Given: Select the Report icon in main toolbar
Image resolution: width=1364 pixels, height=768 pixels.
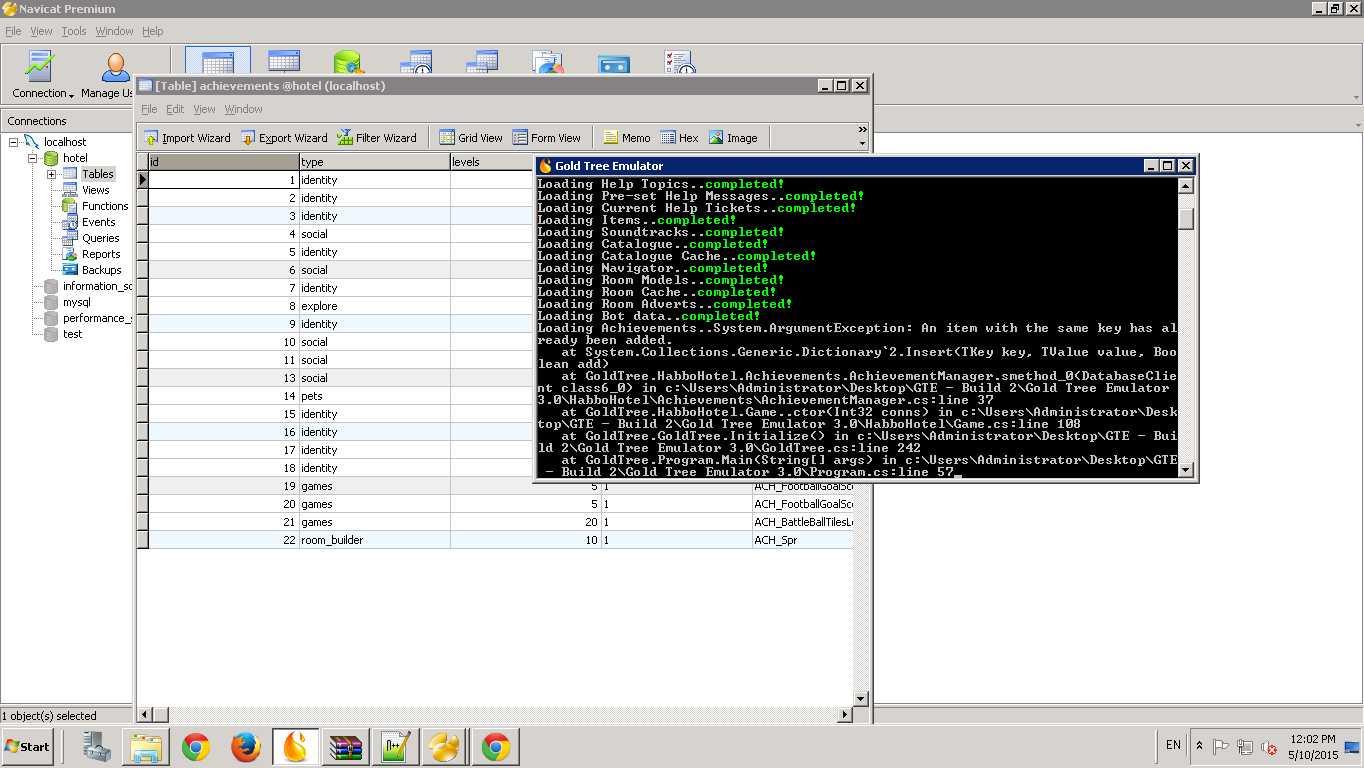Looking at the screenshot, I should (x=548, y=62).
